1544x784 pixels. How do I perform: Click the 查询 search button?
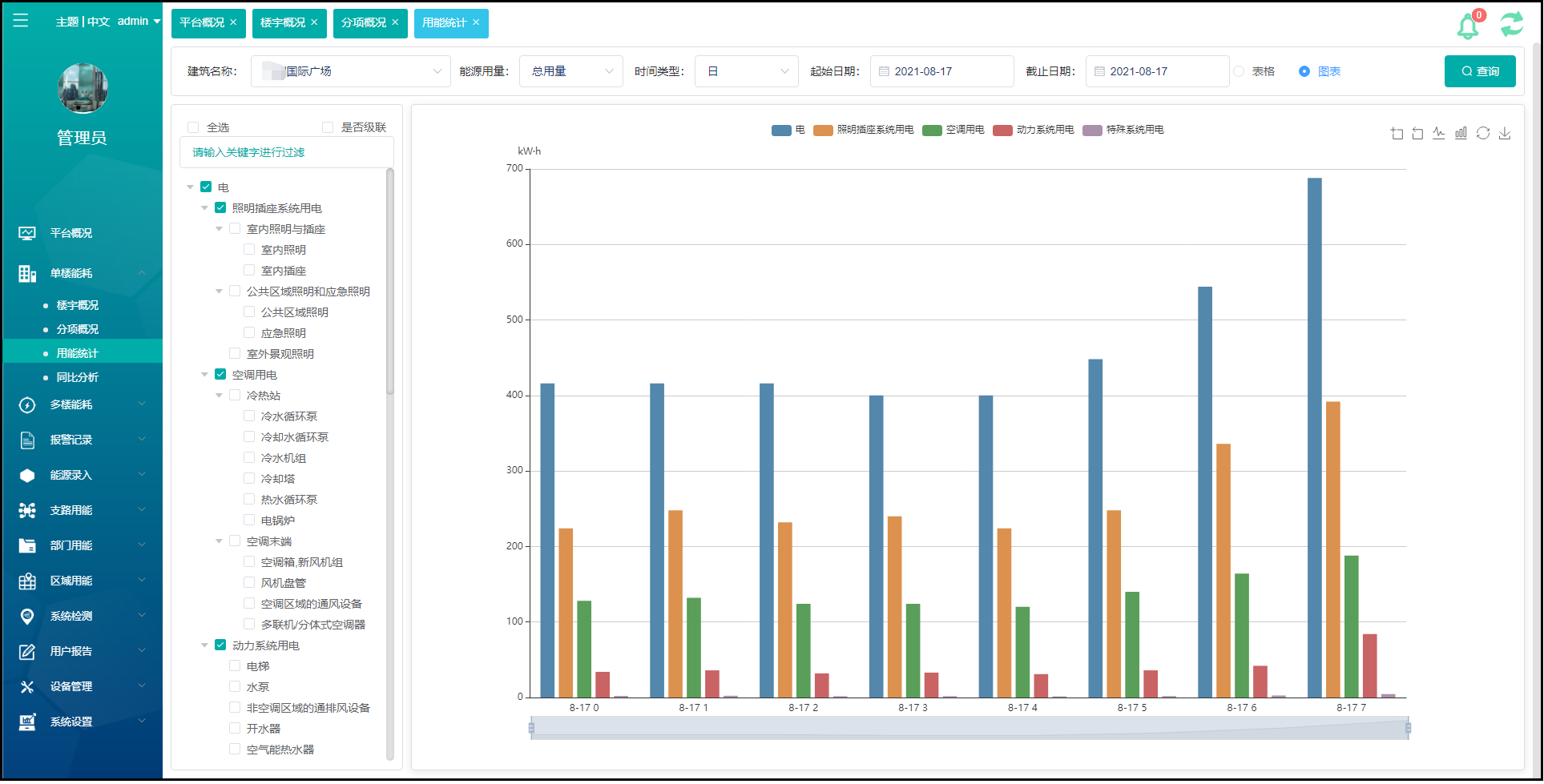coord(1480,71)
